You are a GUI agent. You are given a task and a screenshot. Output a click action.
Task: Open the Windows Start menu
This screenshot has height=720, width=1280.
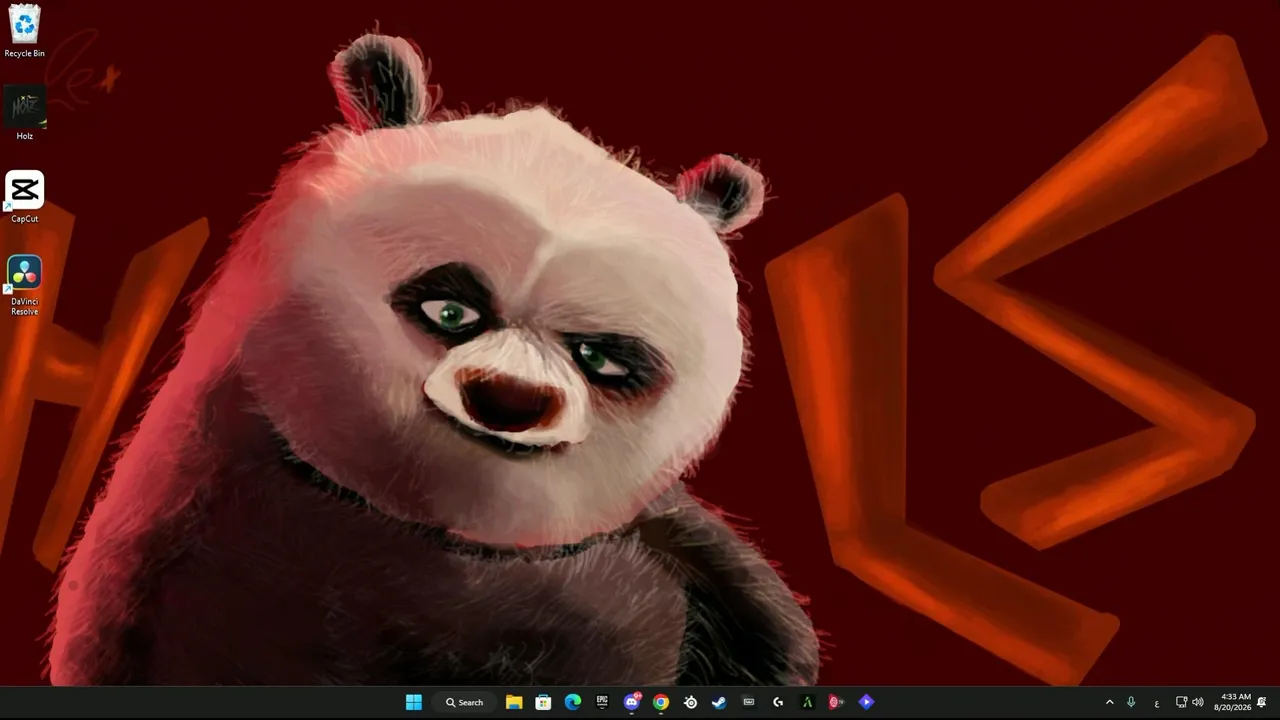(414, 702)
